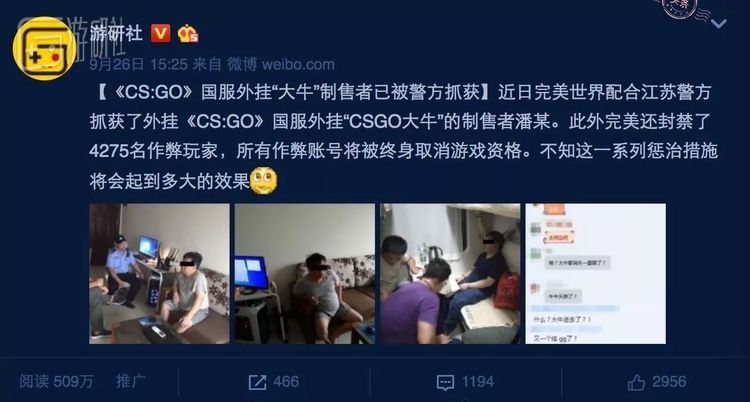Click the repost share icon

(257, 382)
